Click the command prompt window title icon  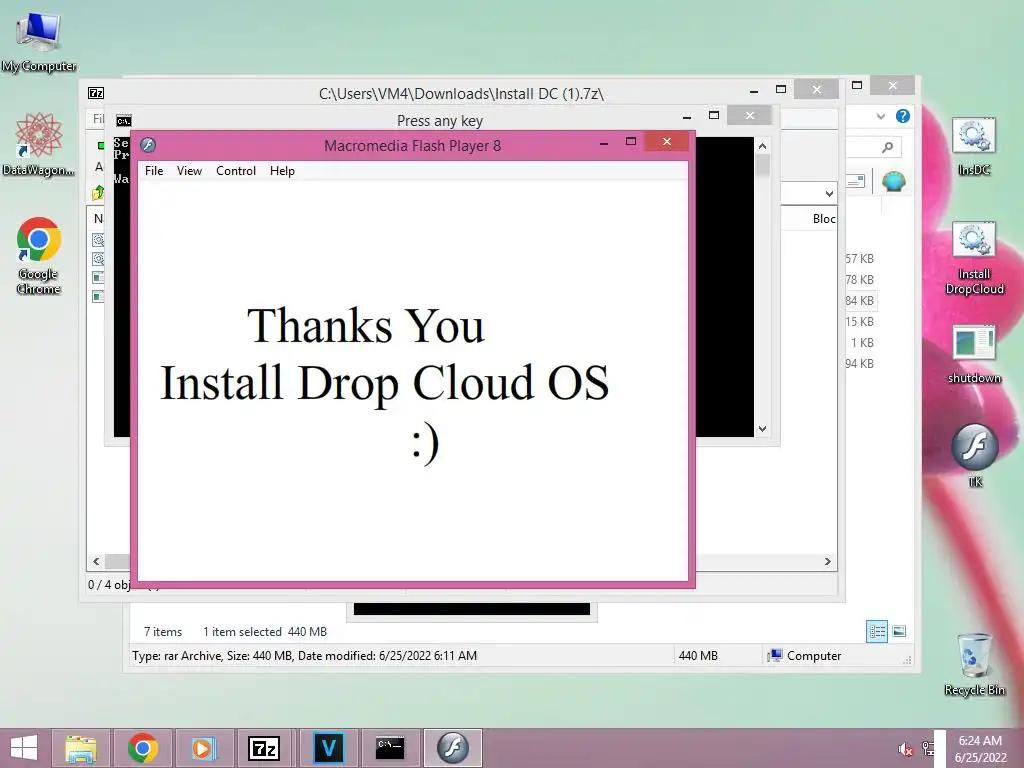(123, 121)
